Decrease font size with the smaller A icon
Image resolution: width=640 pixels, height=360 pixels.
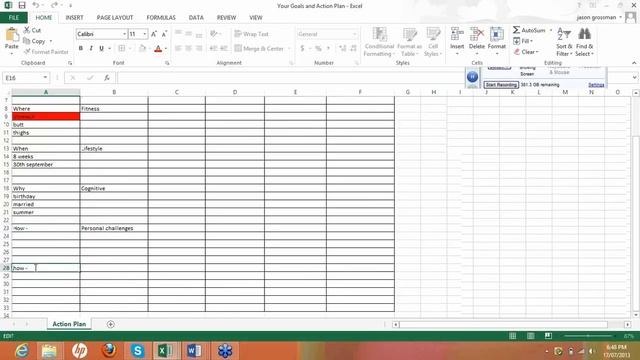click(x=164, y=34)
